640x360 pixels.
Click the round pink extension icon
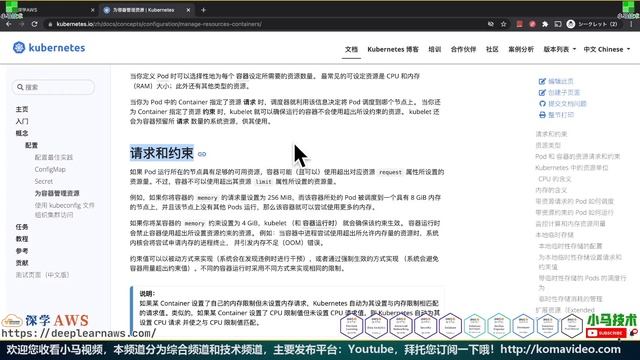pos(532,24)
